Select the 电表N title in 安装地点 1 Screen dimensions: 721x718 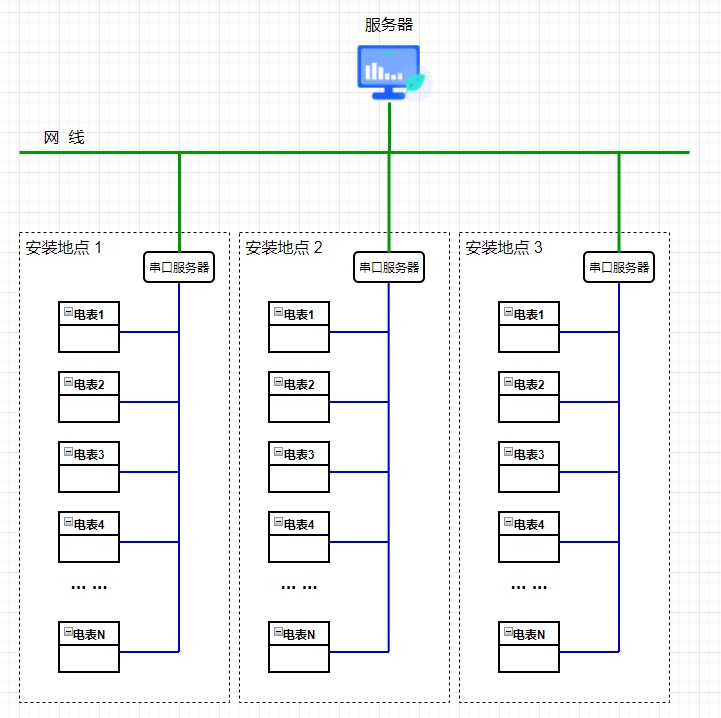(x=89, y=634)
